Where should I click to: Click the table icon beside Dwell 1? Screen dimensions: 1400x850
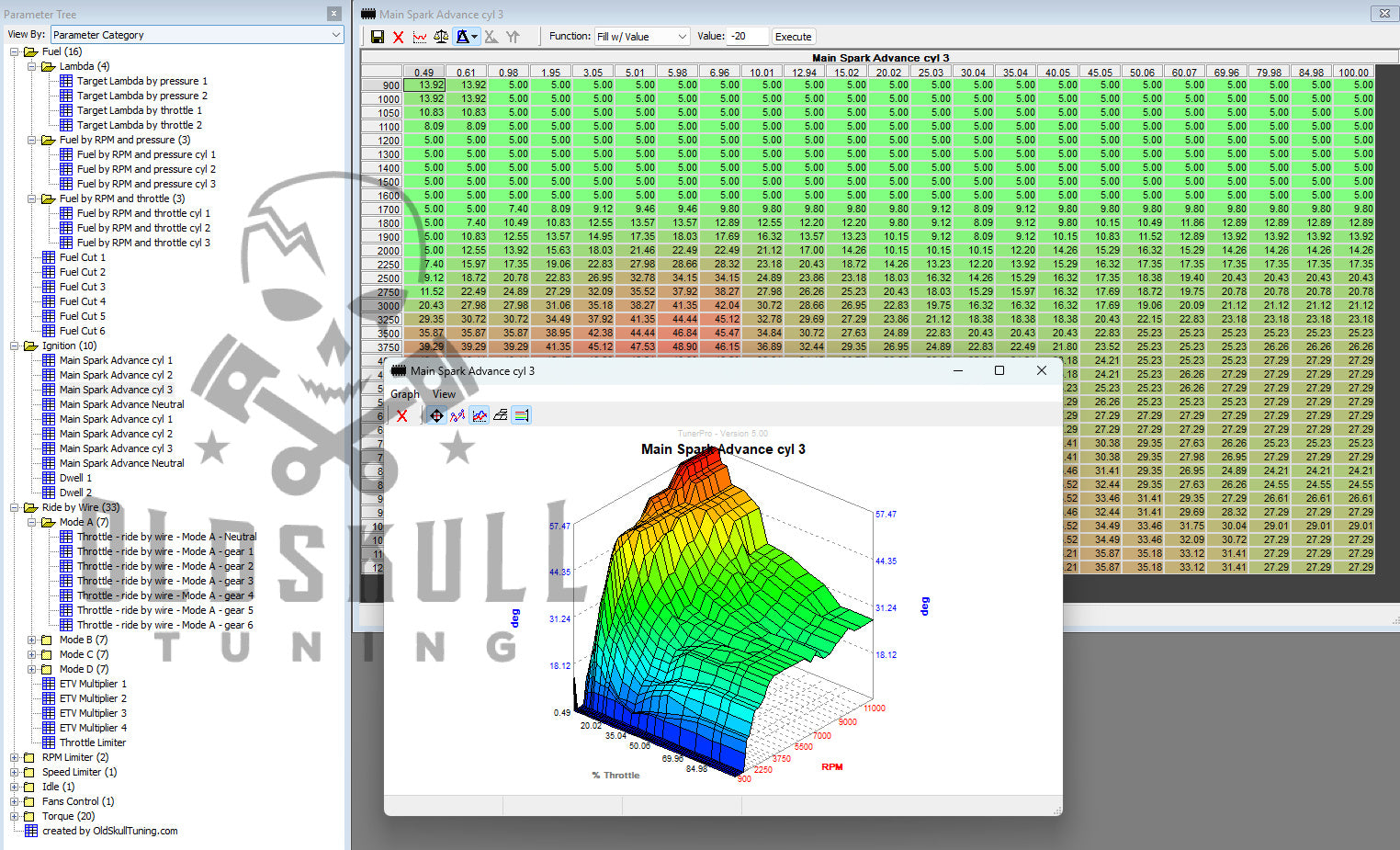click(49, 478)
